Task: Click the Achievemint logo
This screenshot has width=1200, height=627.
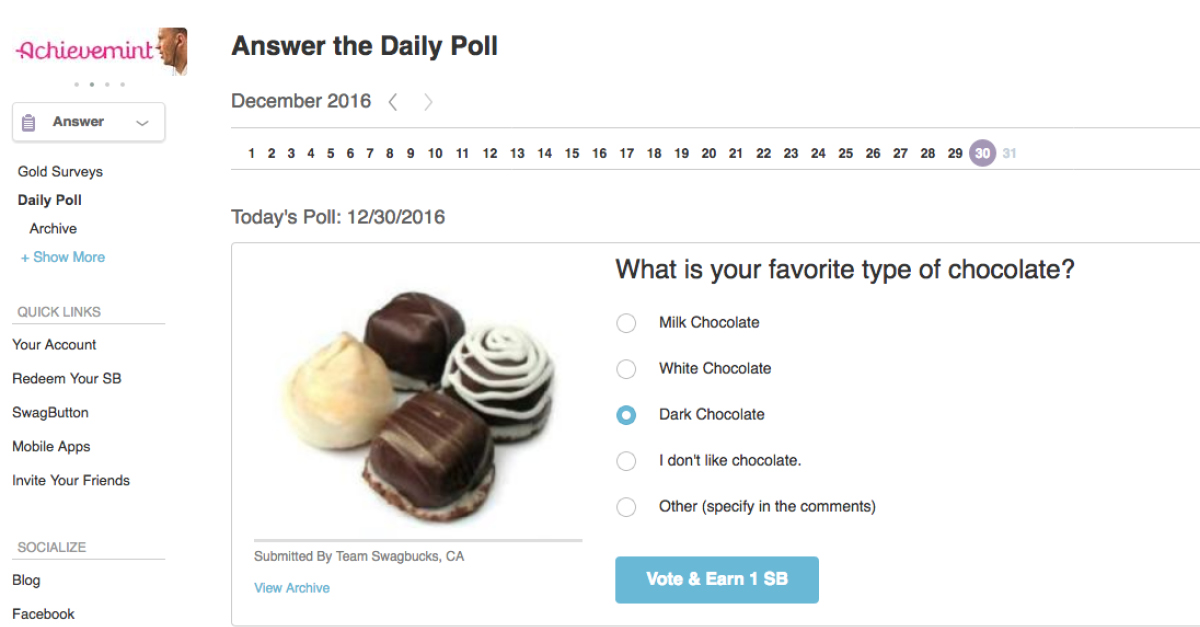Action: click(84, 51)
